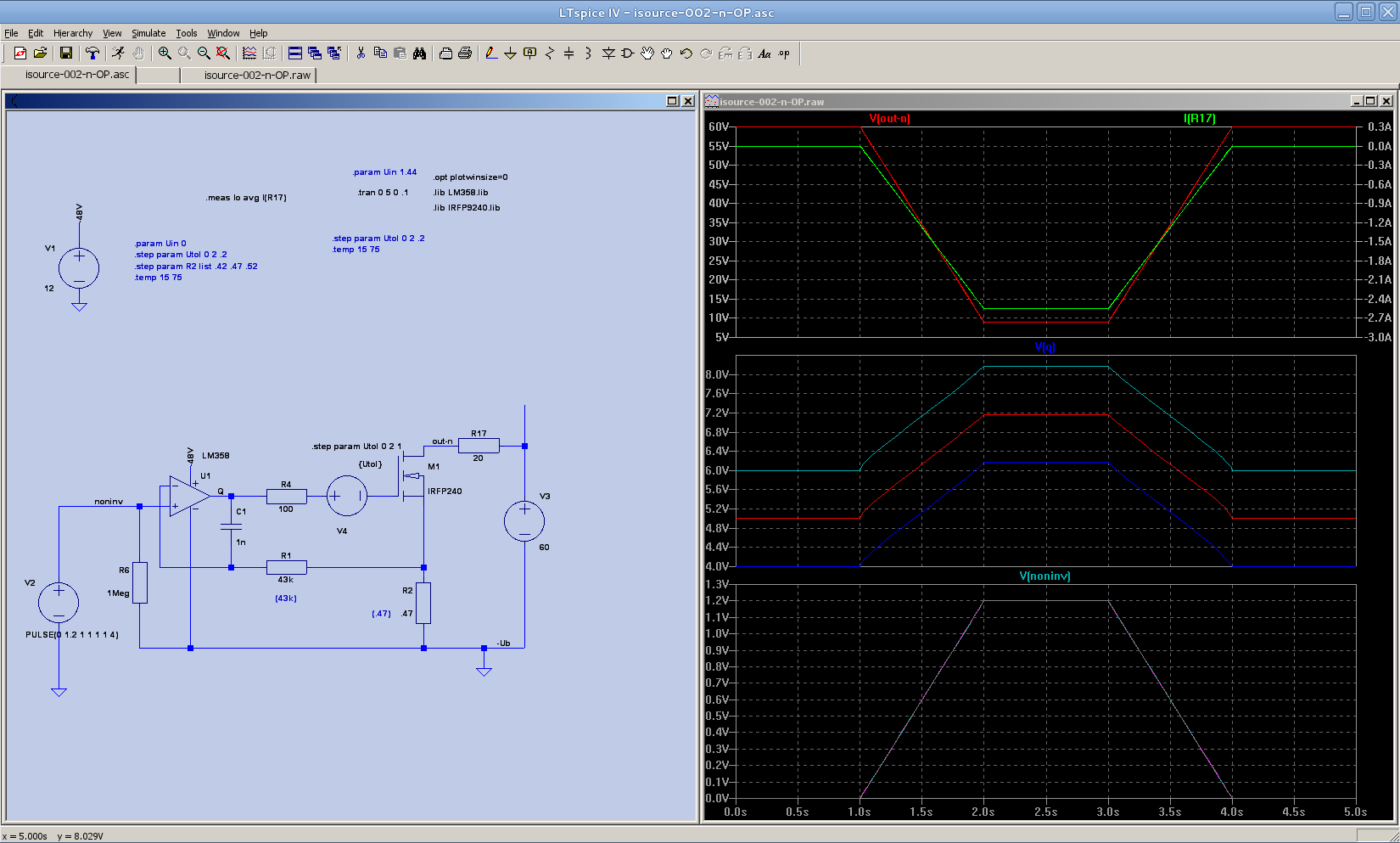The width and height of the screenshot is (1400, 843).
Task: Click the '.tran 0 5 0 .1' directive
Action: [383, 193]
